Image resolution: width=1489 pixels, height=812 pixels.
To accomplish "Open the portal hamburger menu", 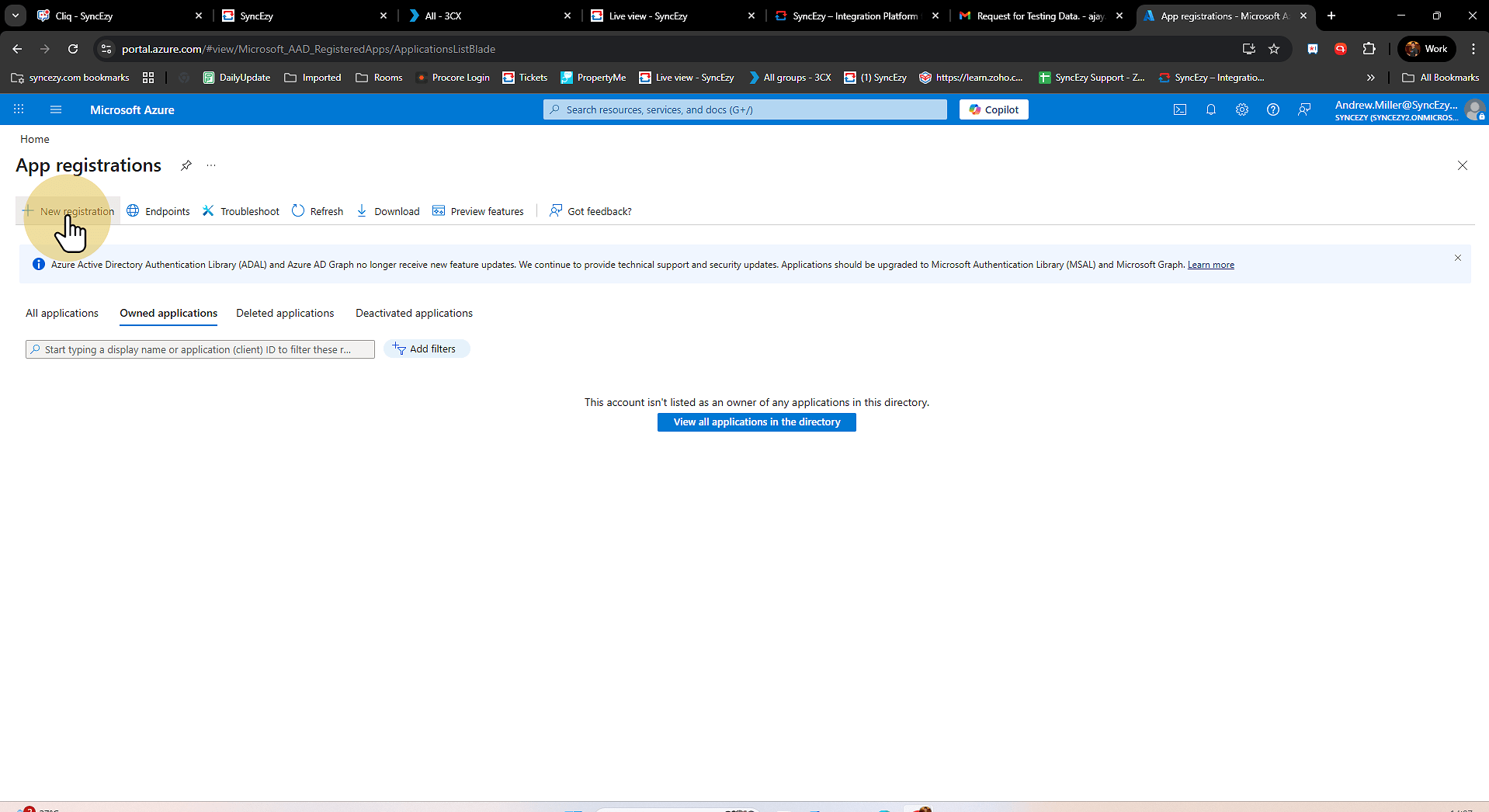I will tap(56, 109).
